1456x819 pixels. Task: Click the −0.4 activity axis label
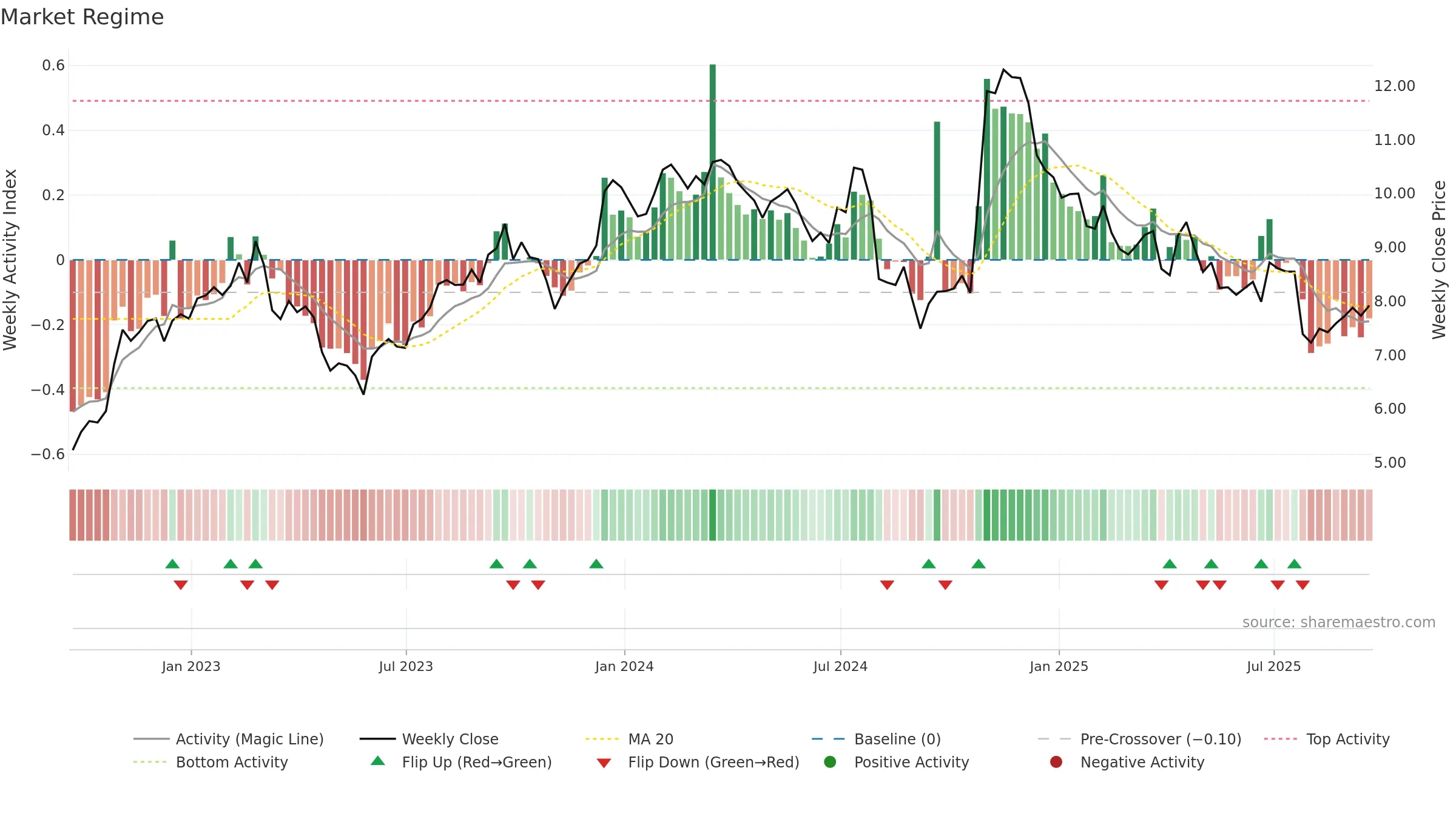48,389
